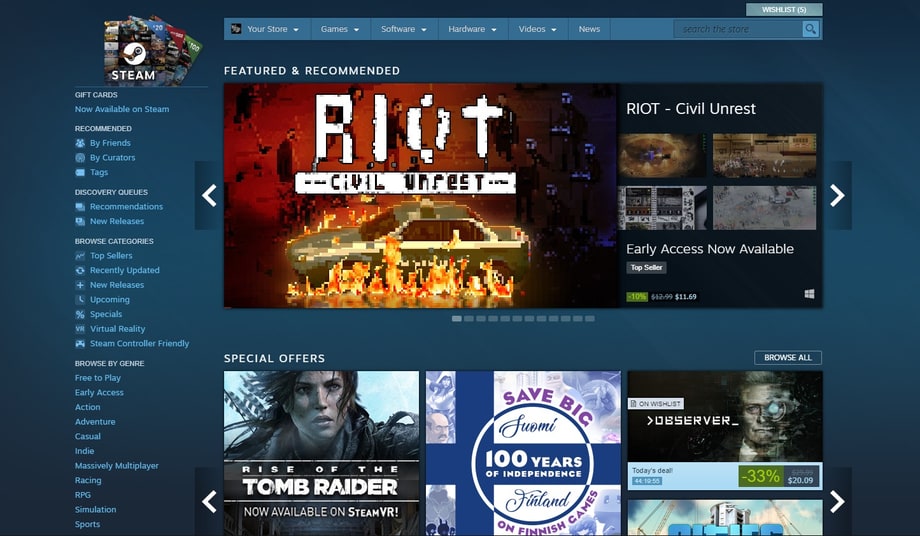Click the Steam Controller Friendly icon
920x536 pixels.
coord(80,344)
